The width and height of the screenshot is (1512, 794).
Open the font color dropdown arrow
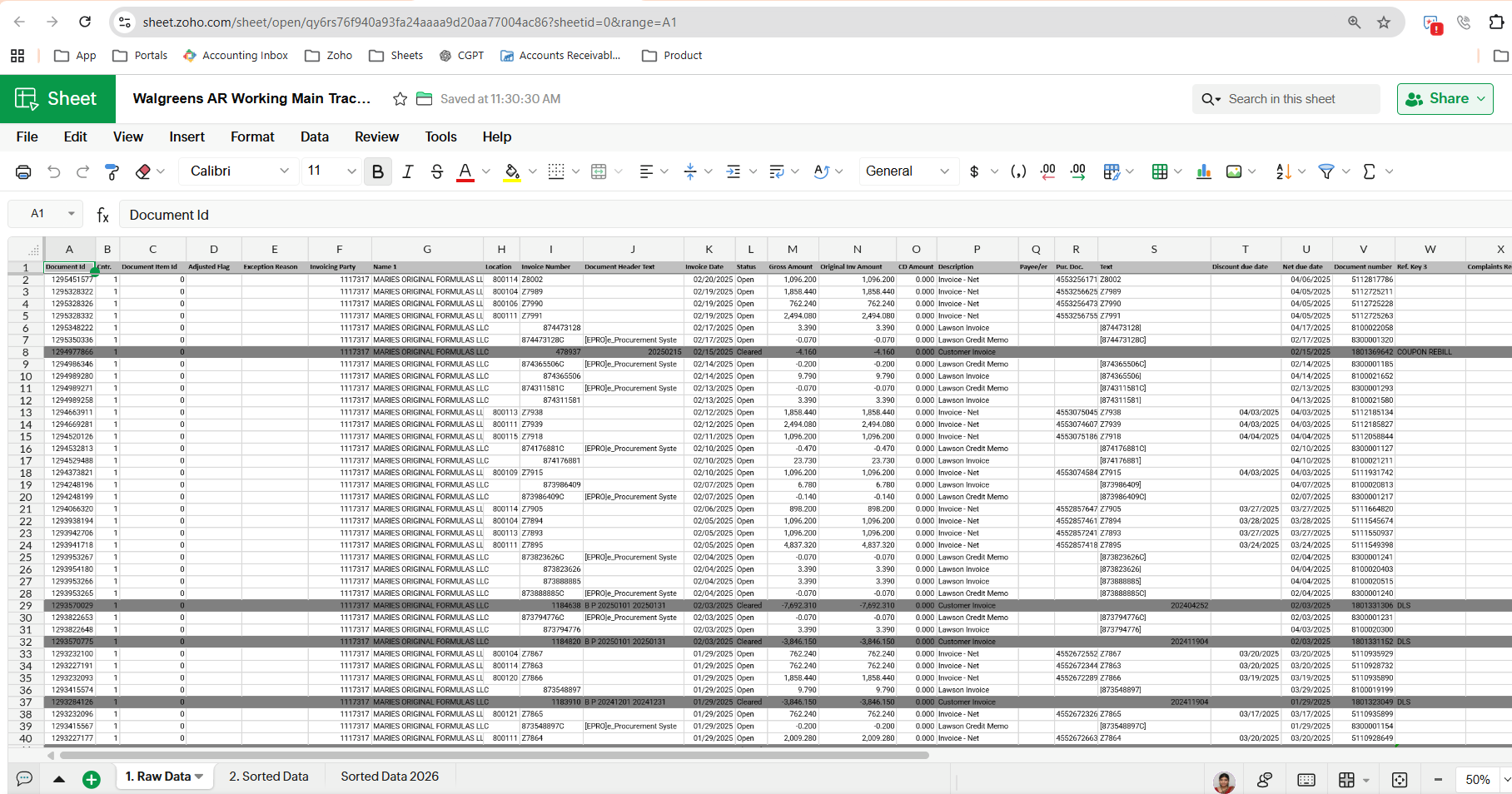tap(486, 171)
